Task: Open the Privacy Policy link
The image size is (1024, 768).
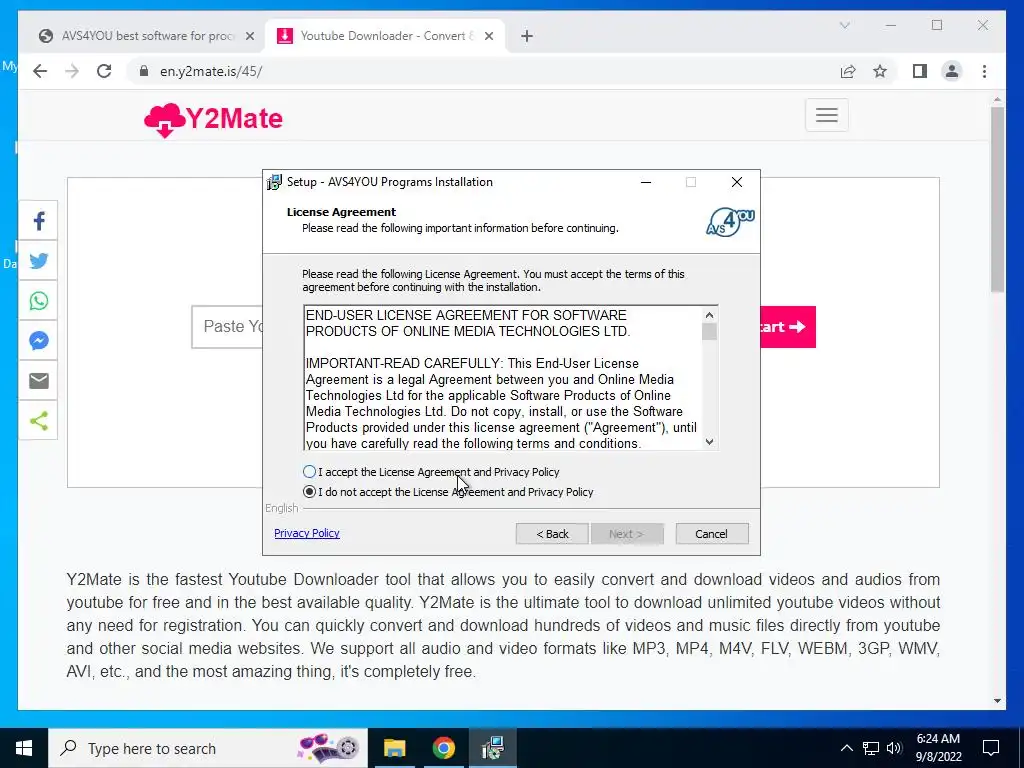Action: [307, 533]
